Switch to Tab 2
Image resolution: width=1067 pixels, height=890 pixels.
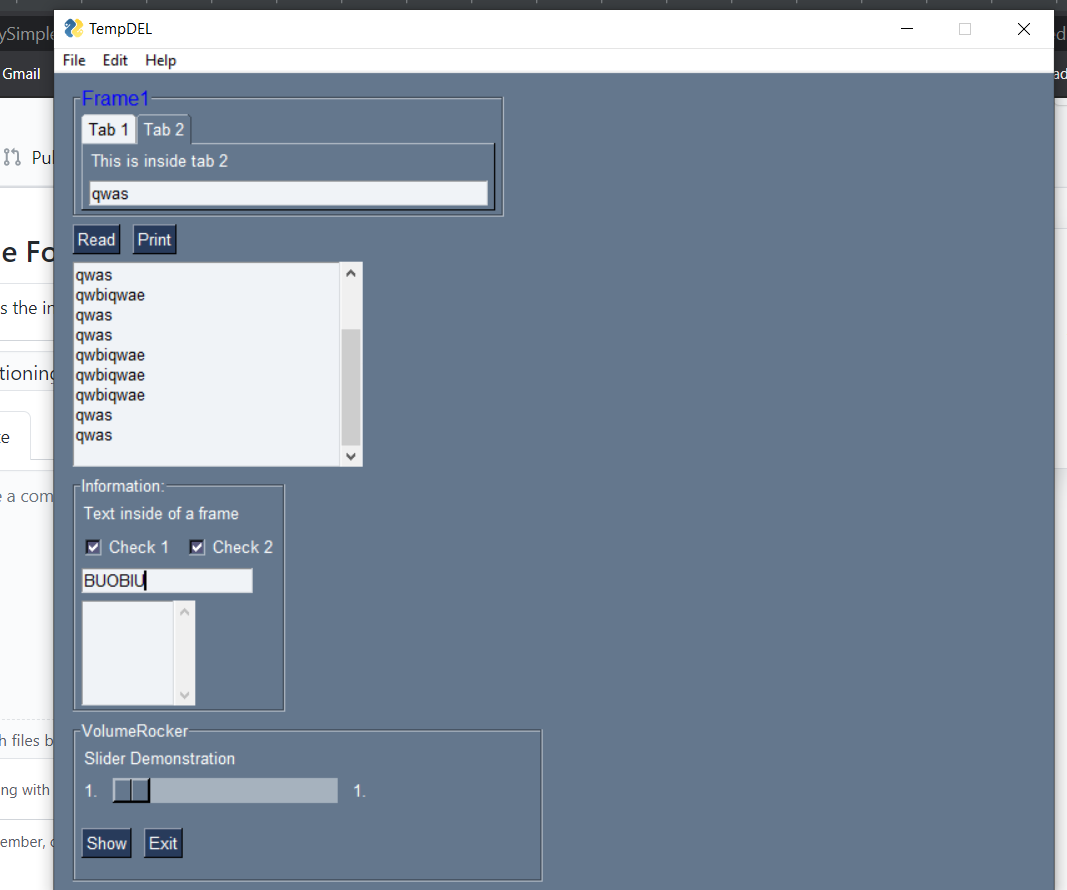(163, 129)
